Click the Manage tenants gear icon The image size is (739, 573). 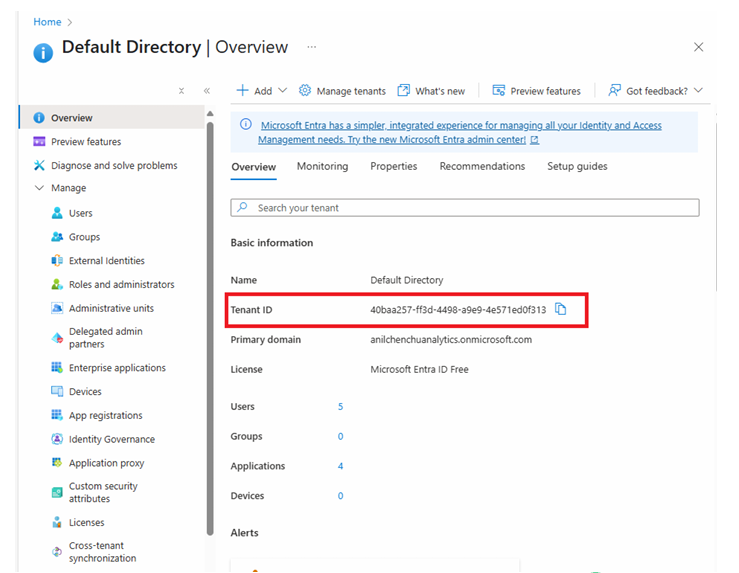(x=305, y=91)
